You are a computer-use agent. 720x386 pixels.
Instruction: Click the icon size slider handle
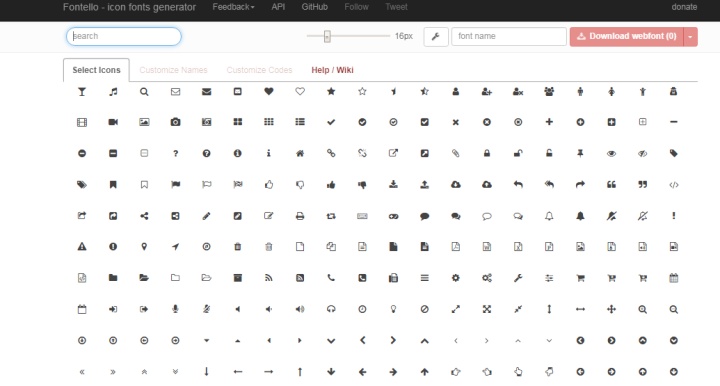[327, 36]
